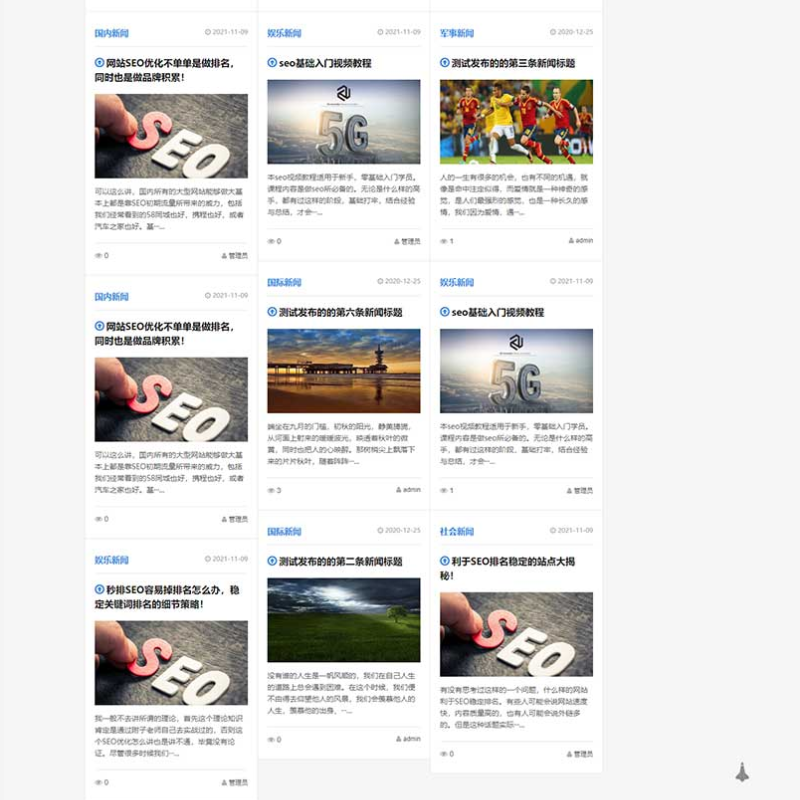Open the 社会新闻 category

click(x=457, y=532)
